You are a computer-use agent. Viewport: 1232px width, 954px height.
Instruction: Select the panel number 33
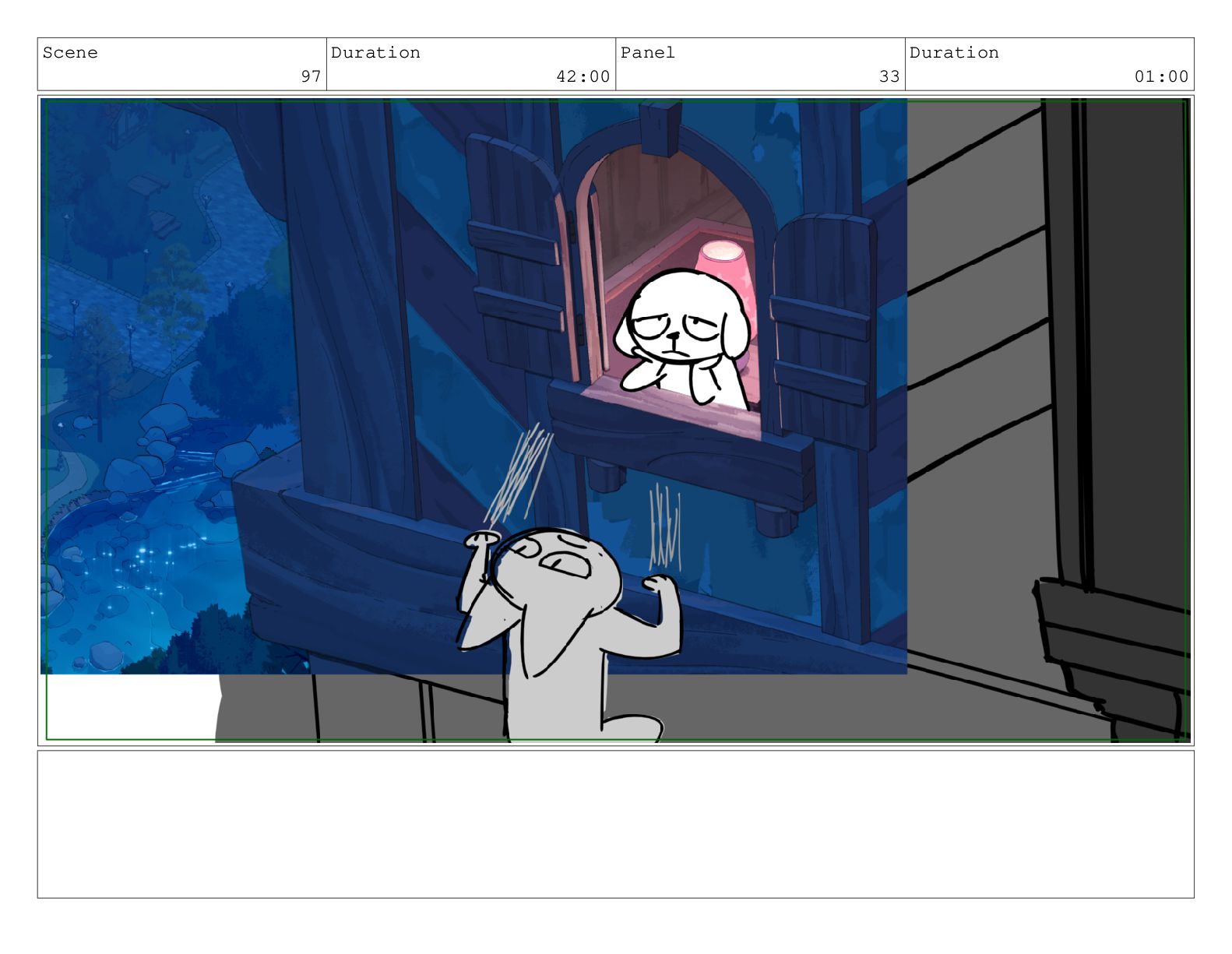point(889,76)
